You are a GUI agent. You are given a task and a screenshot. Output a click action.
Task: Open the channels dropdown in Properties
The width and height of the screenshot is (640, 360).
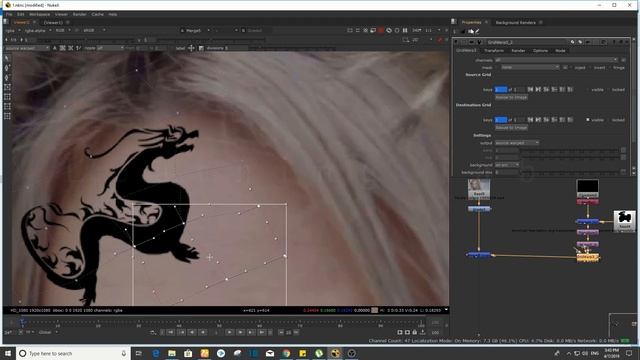pyautogui.click(x=556, y=60)
